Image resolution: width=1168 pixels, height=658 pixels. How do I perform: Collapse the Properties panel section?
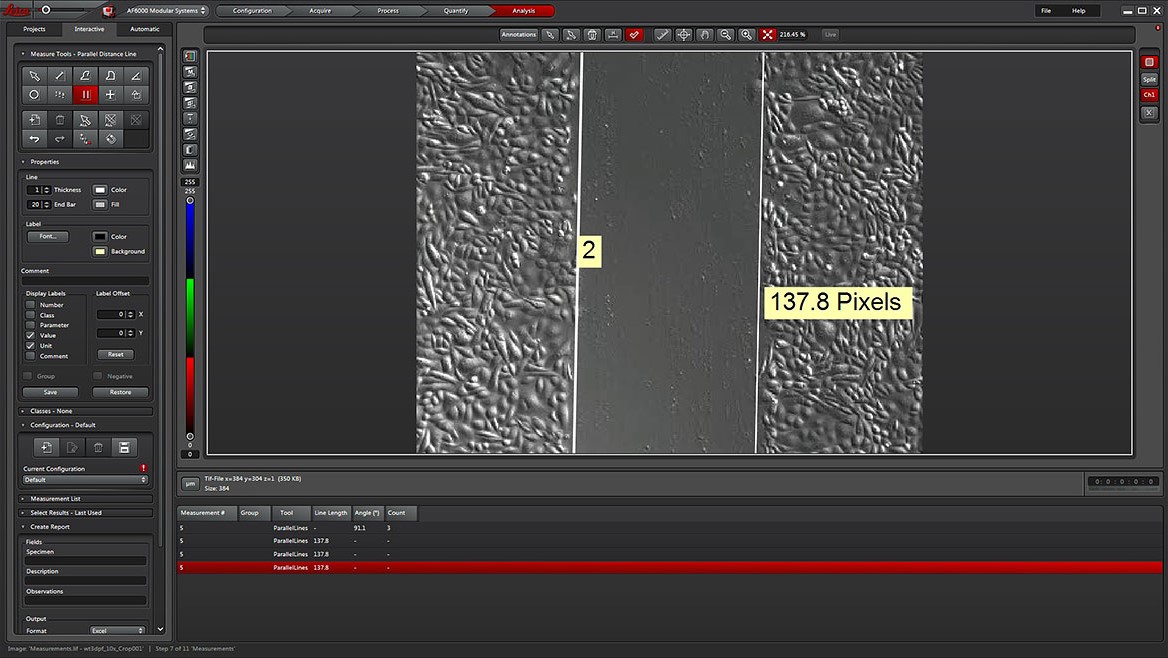(x=24, y=161)
